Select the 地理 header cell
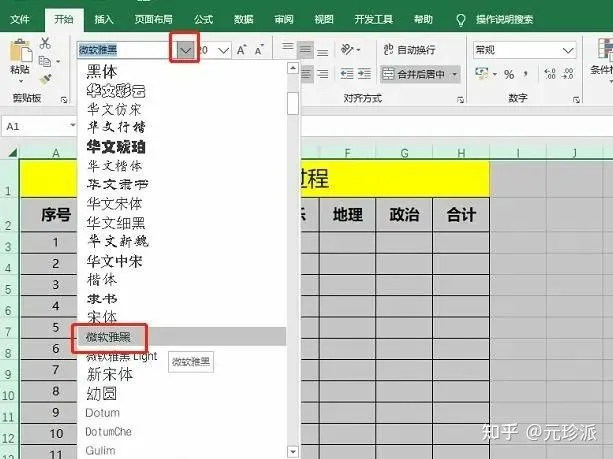This screenshot has width=613, height=459. click(x=347, y=213)
